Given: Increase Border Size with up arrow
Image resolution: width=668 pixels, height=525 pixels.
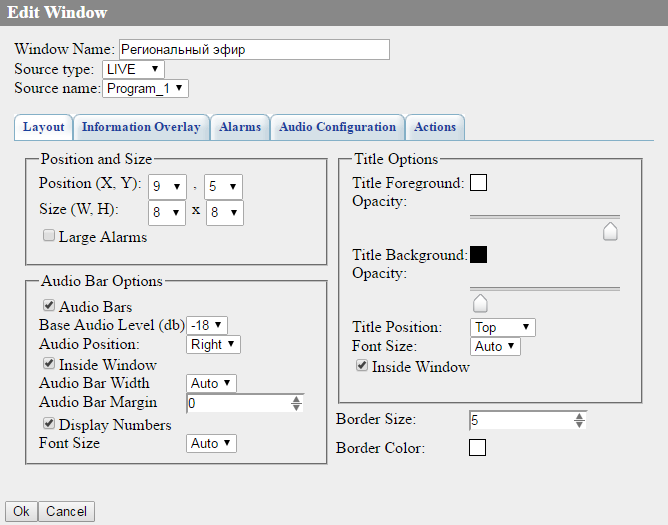Looking at the screenshot, I should (x=579, y=416).
